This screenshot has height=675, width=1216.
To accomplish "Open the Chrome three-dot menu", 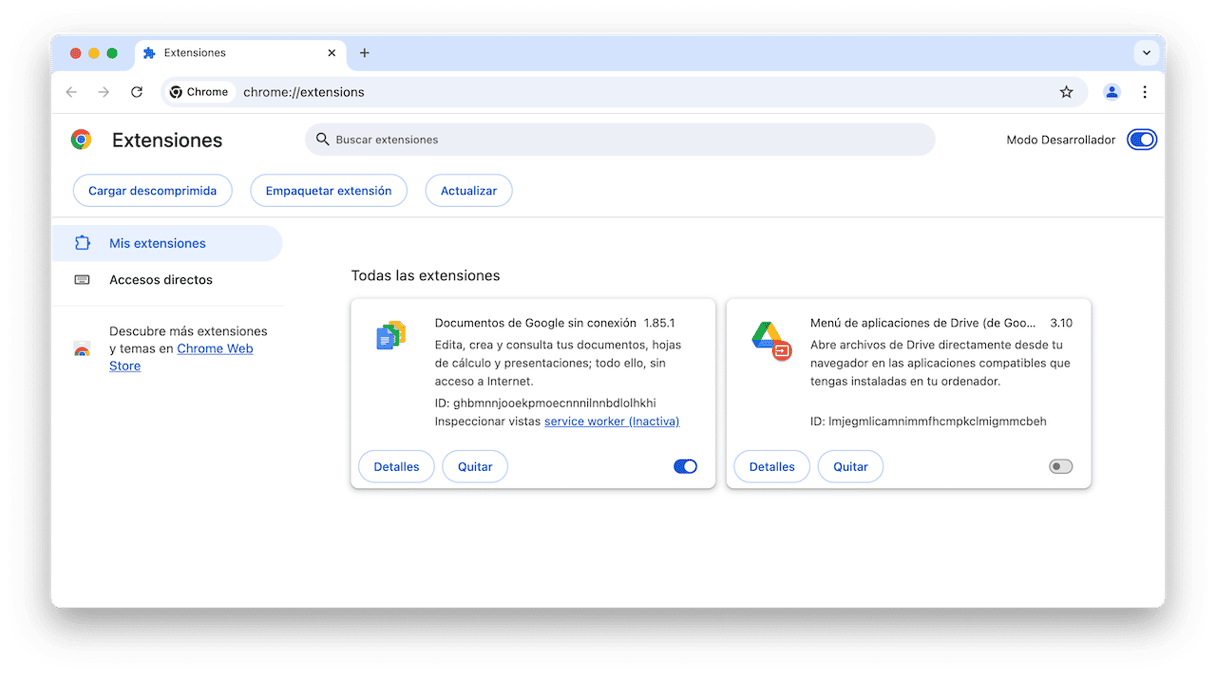I will [x=1145, y=92].
